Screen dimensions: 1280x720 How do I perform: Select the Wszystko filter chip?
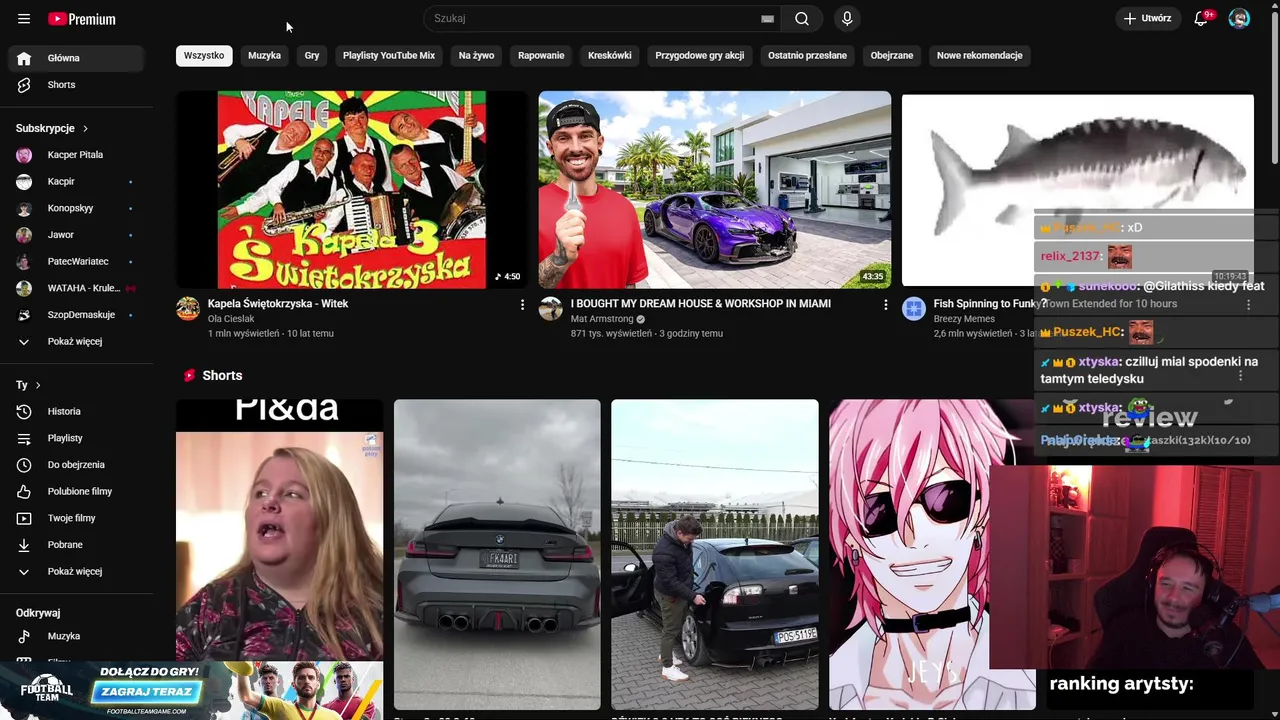pos(204,56)
